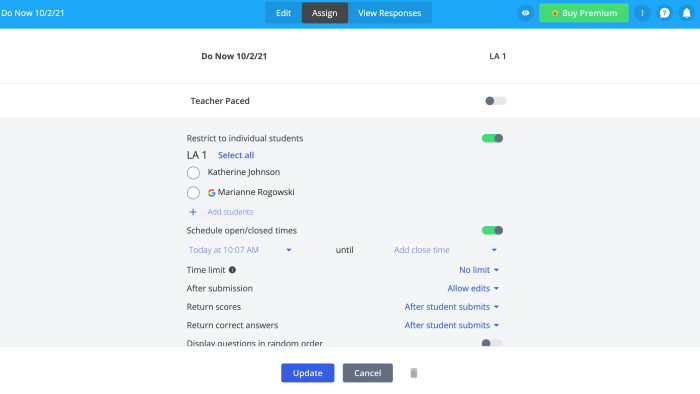700x394 pixels.
Task: Click the Marianne Rogowski name
Action: pyautogui.click(x=256, y=192)
